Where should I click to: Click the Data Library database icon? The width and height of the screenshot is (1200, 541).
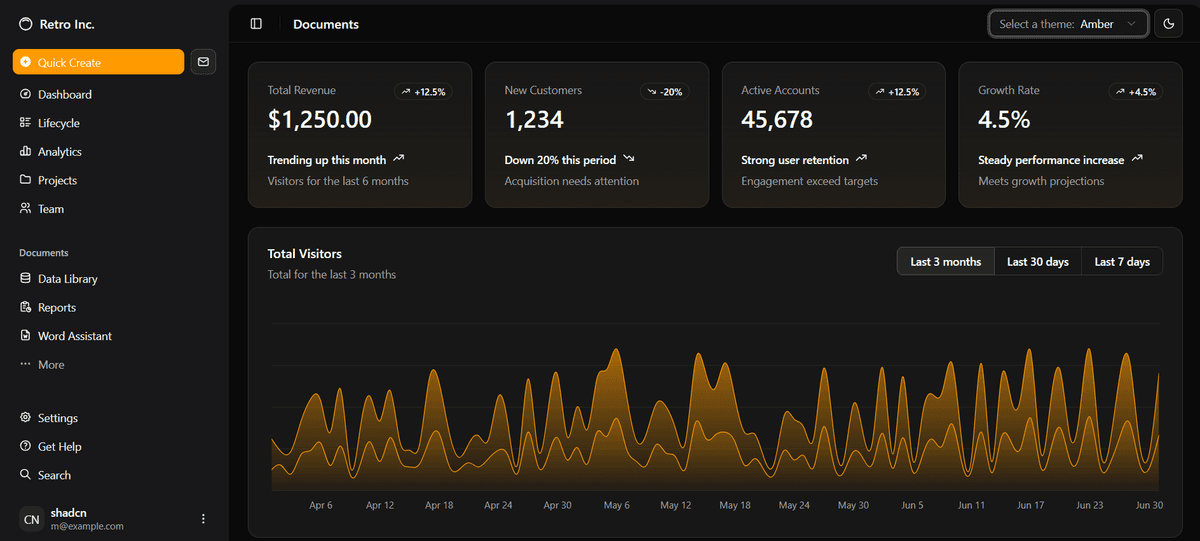[x=25, y=279]
